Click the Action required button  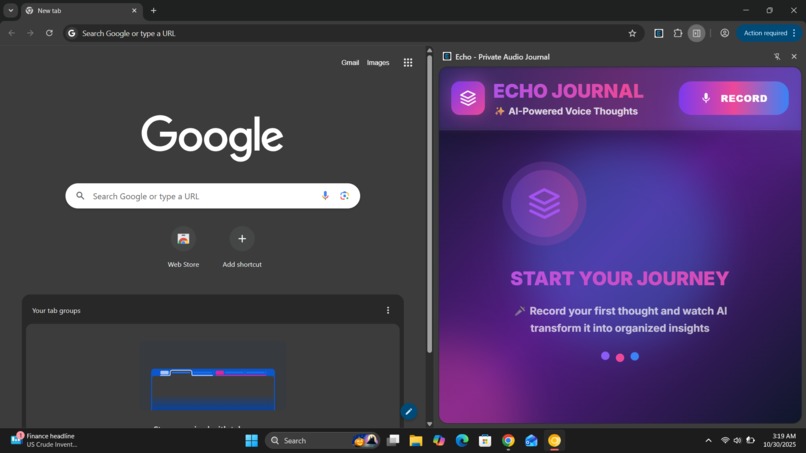[768, 33]
